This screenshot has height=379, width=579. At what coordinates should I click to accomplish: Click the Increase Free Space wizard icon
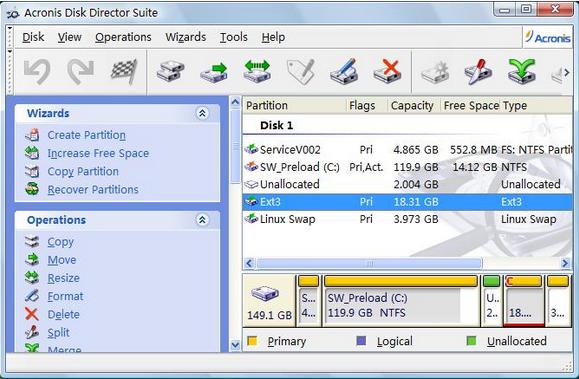(x=32, y=153)
